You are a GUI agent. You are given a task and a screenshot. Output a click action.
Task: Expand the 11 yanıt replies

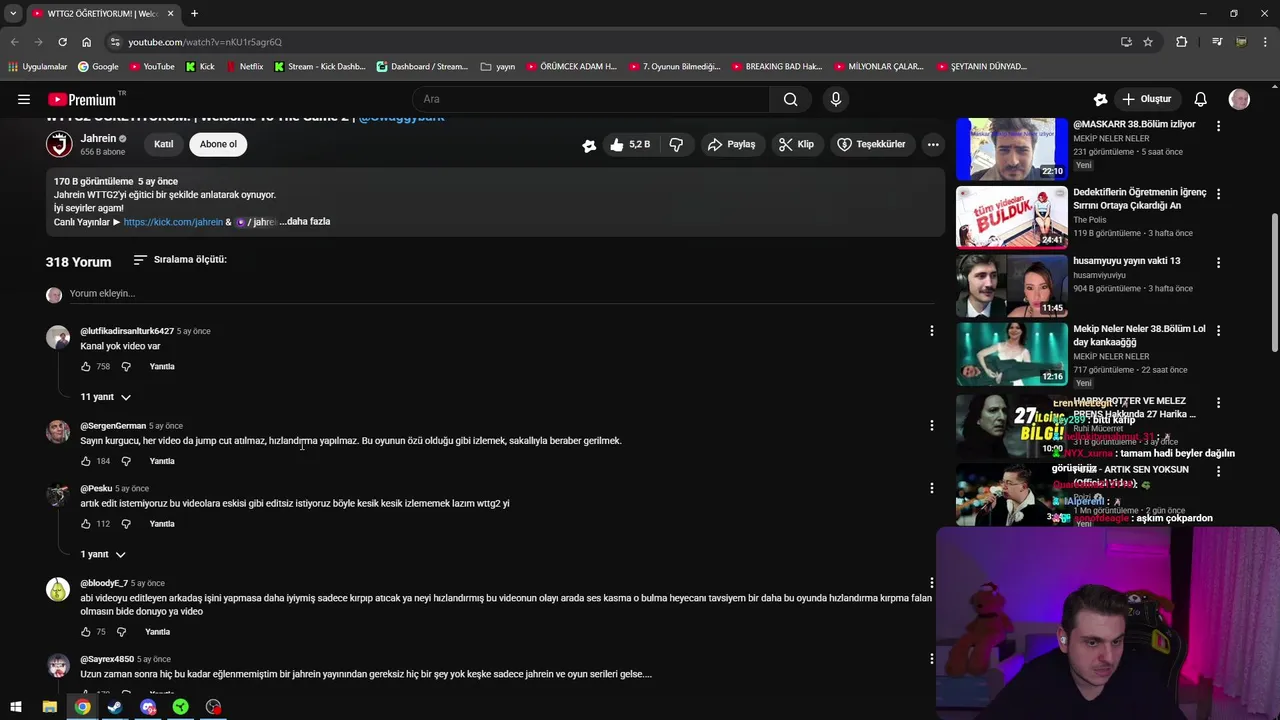tap(105, 397)
